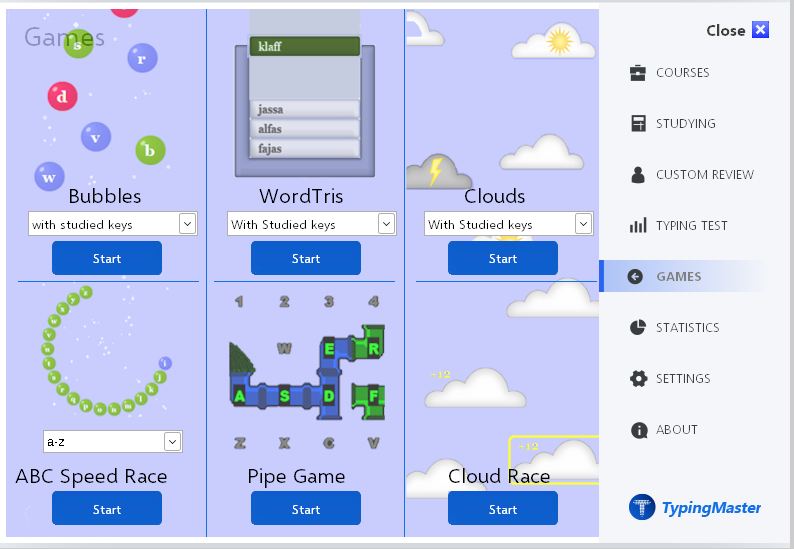Start the WordTris game
This screenshot has height=549, width=794.
tap(306, 258)
